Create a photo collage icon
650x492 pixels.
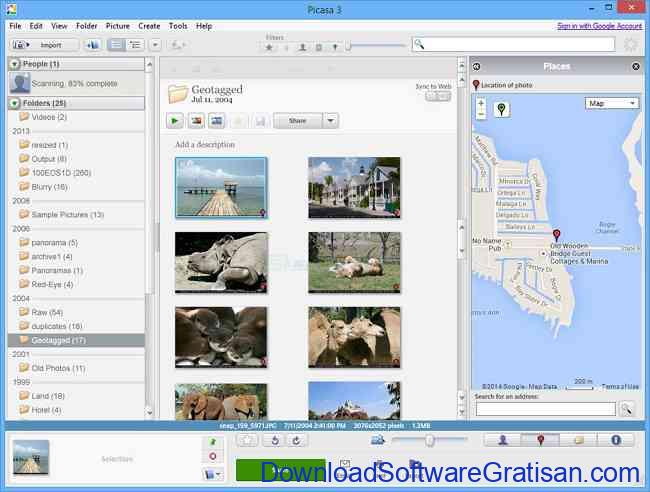click(196, 121)
